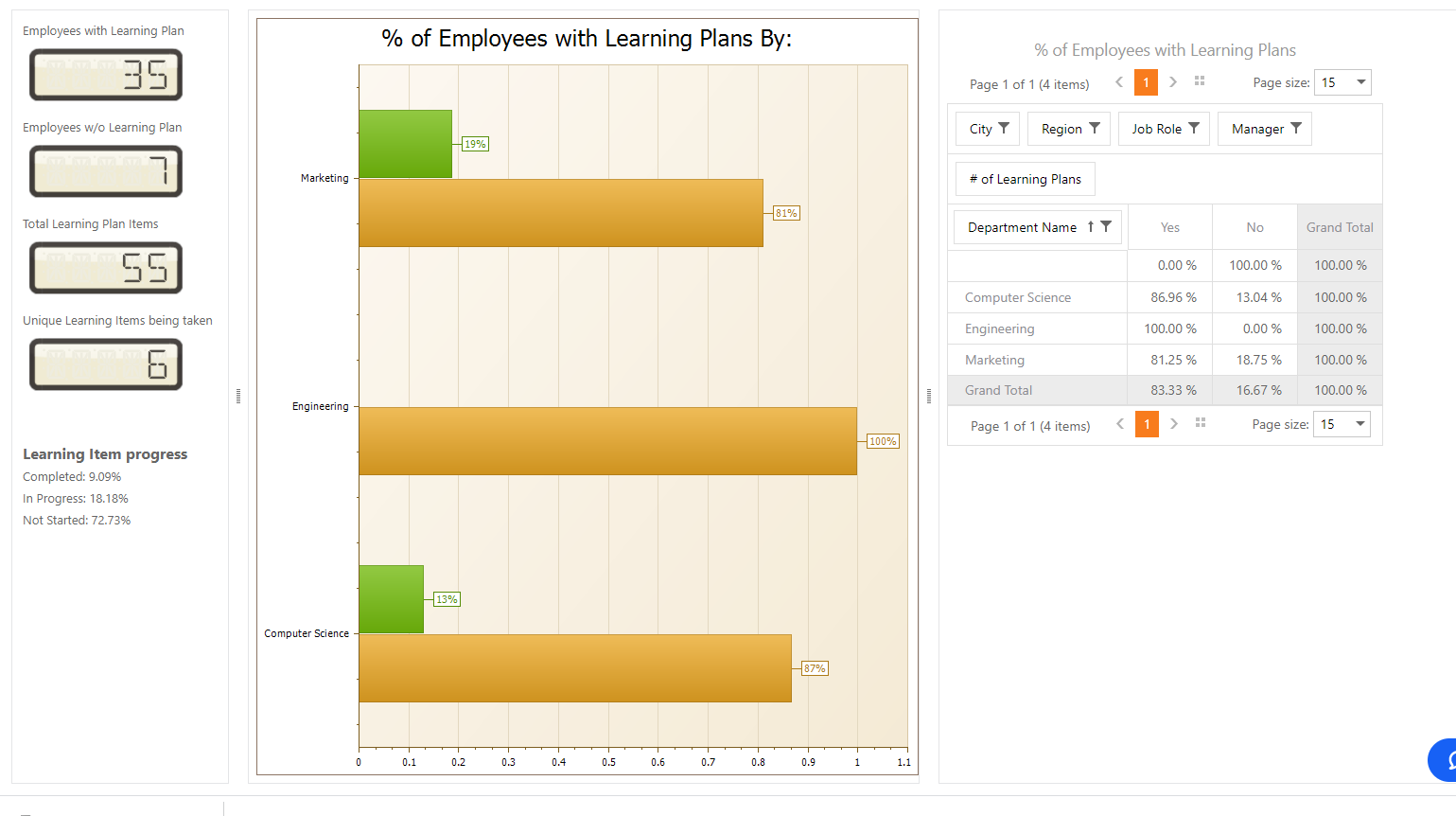Screen dimensions: 1456x816
Task: Click the '# of Learning Plans' data field
Action: [1025, 179]
